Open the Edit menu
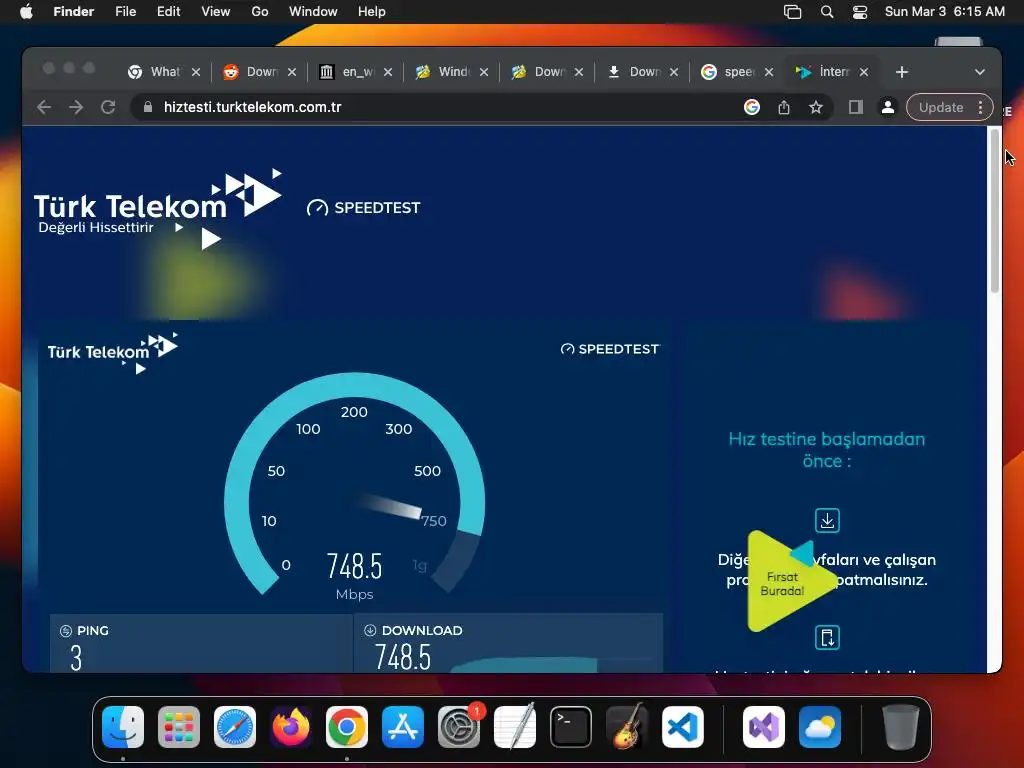The width and height of the screenshot is (1024, 768). tap(168, 12)
